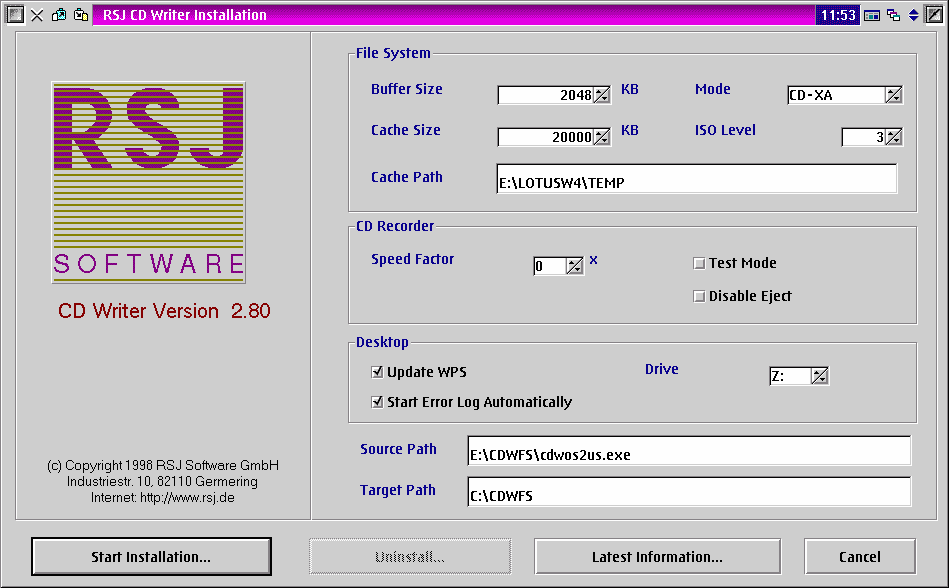Click the Buffer Size value field showing 2048

545,95
